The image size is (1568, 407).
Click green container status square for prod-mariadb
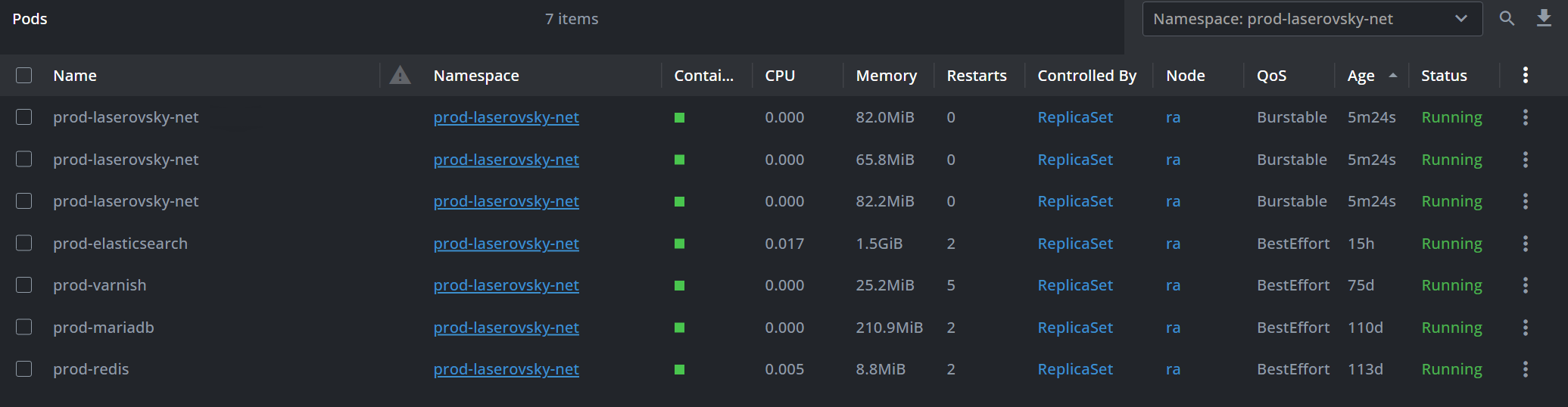[679, 328]
